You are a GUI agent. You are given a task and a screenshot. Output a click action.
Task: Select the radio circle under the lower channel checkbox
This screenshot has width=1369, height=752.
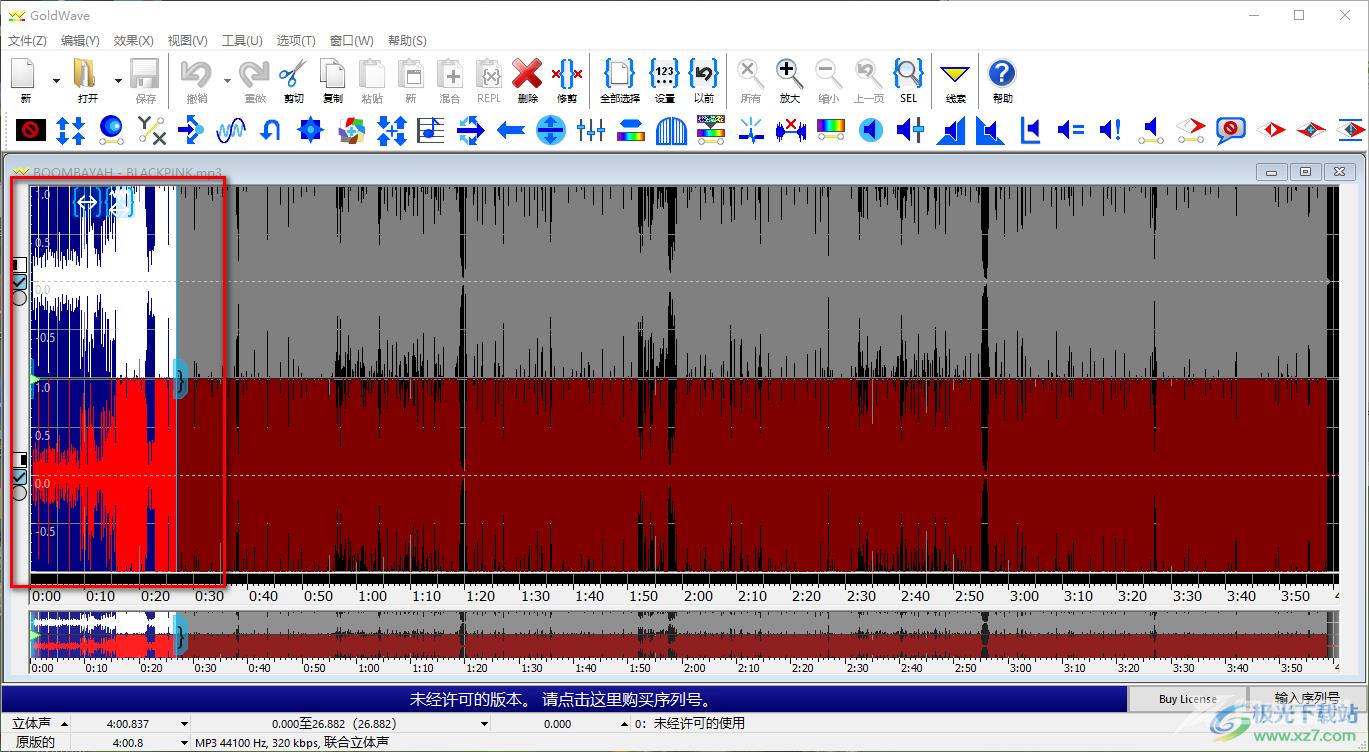click(x=19, y=492)
